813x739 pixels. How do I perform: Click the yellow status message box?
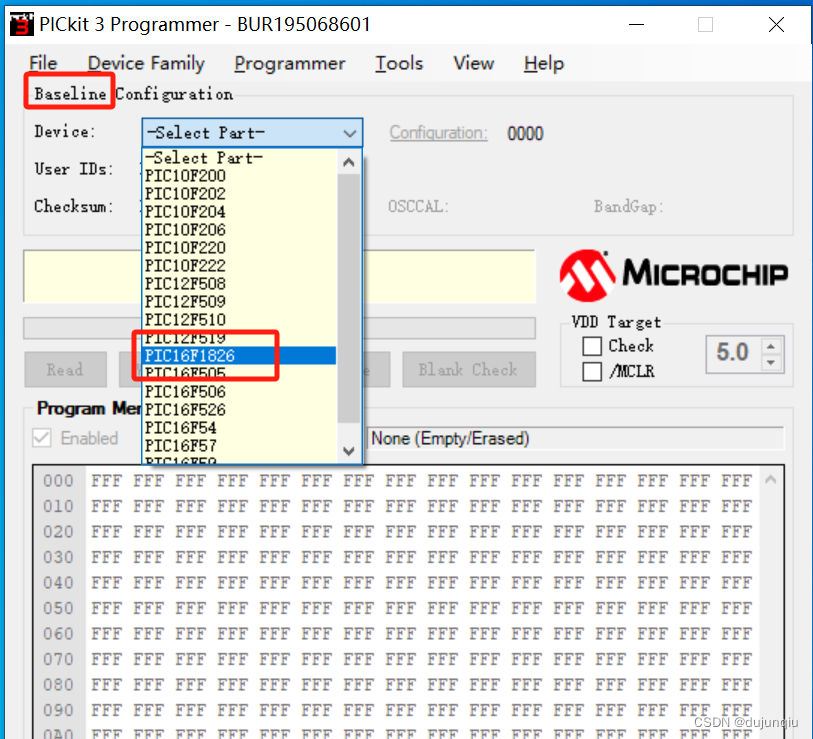(279, 276)
